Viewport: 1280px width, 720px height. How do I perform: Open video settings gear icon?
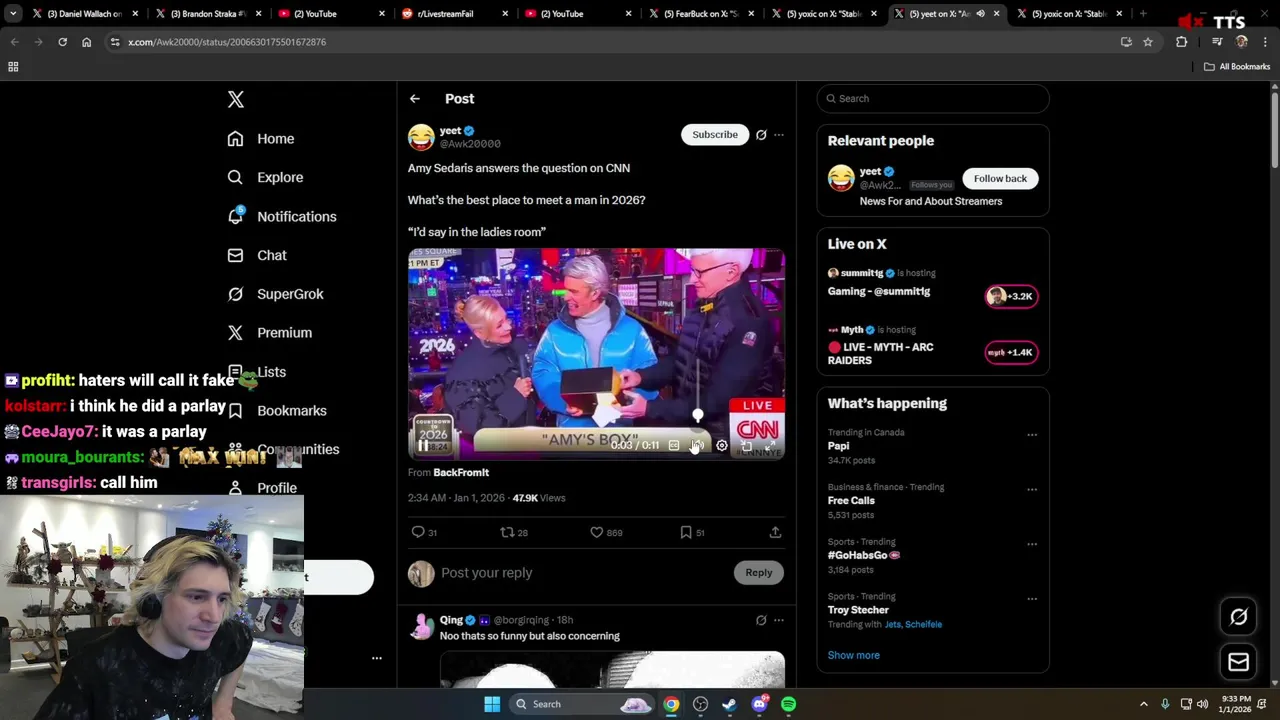(x=722, y=446)
